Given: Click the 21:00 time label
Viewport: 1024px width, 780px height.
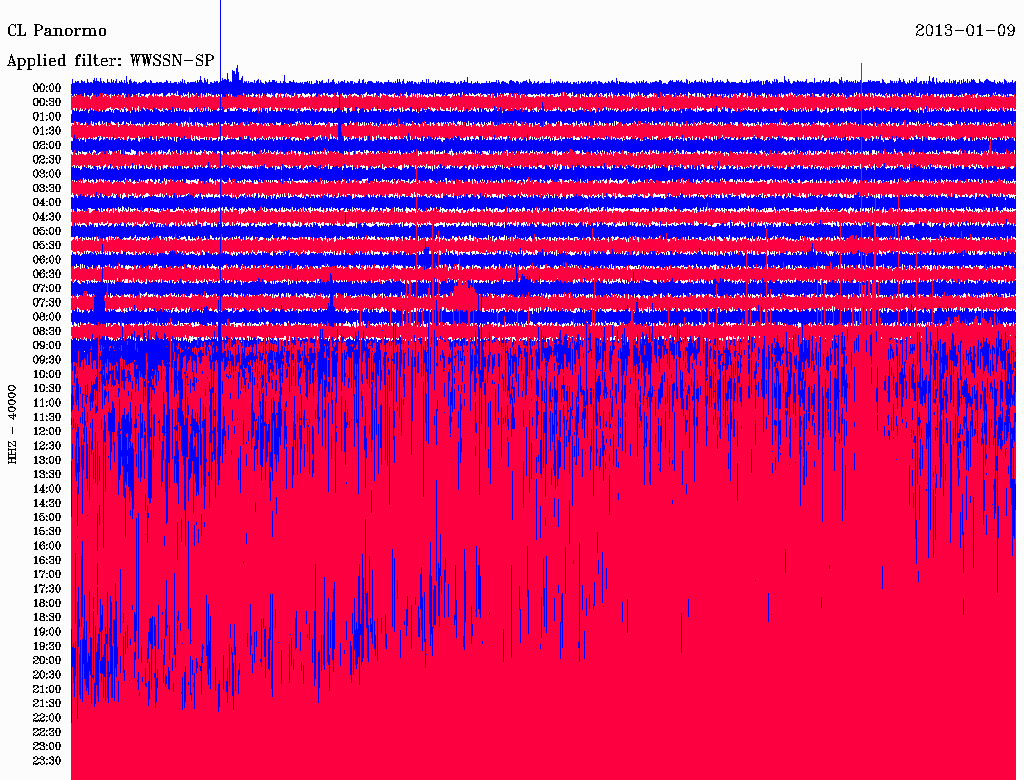Looking at the screenshot, I should coord(47,690).
